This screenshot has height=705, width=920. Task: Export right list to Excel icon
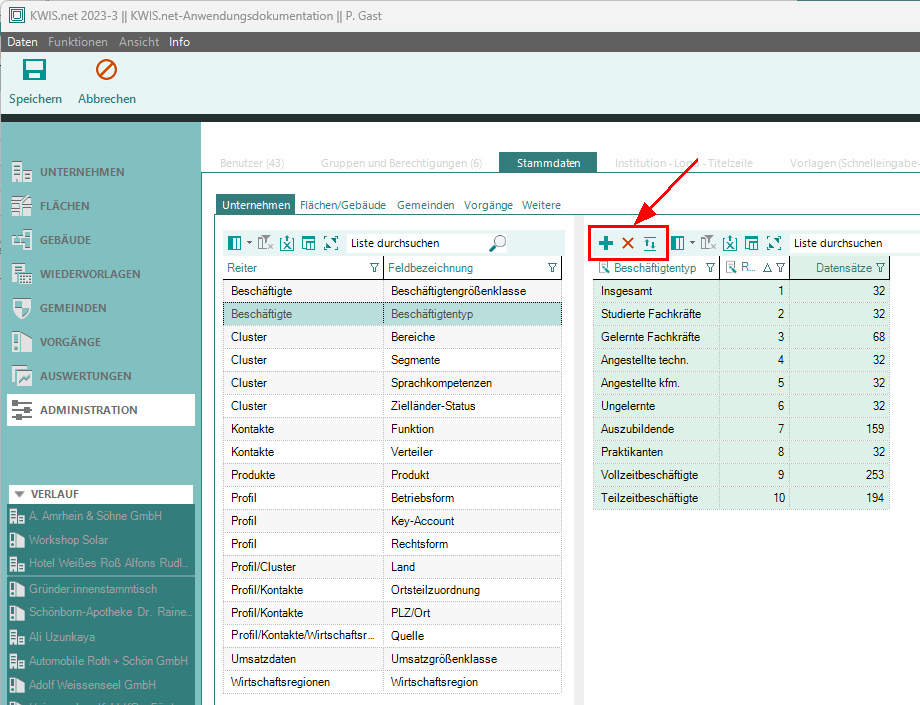[729, 243]
